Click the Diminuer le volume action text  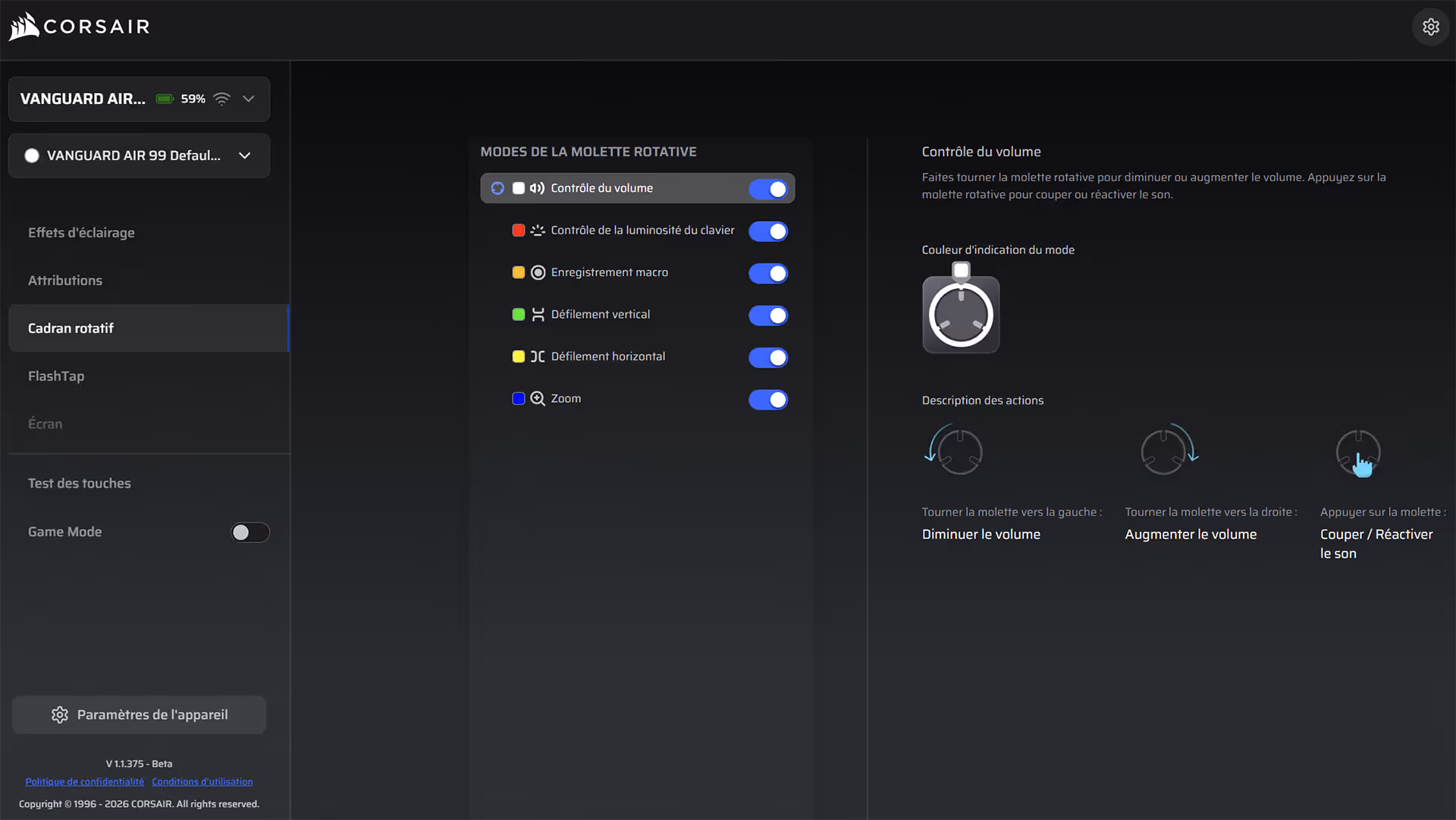point(981,535)
